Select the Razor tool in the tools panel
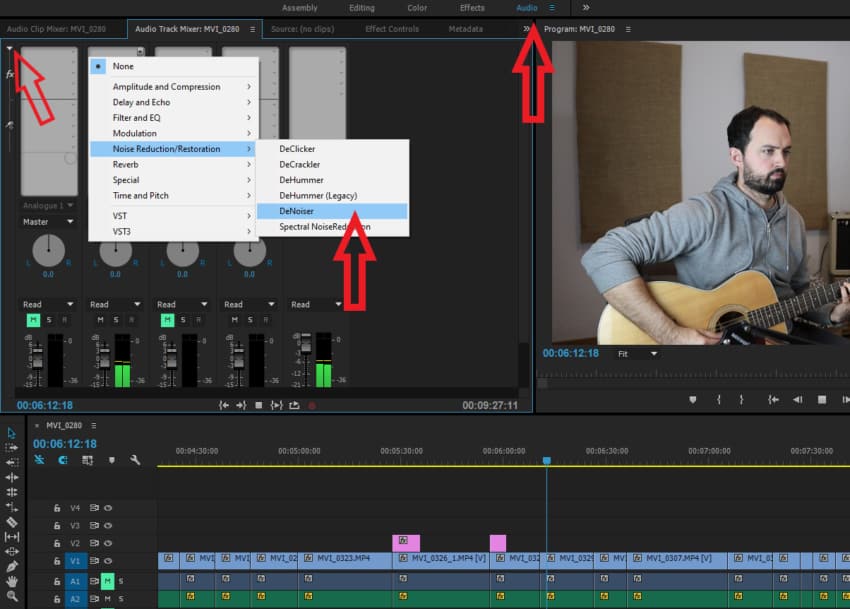 pyautogui.click(x=12, y=522)
